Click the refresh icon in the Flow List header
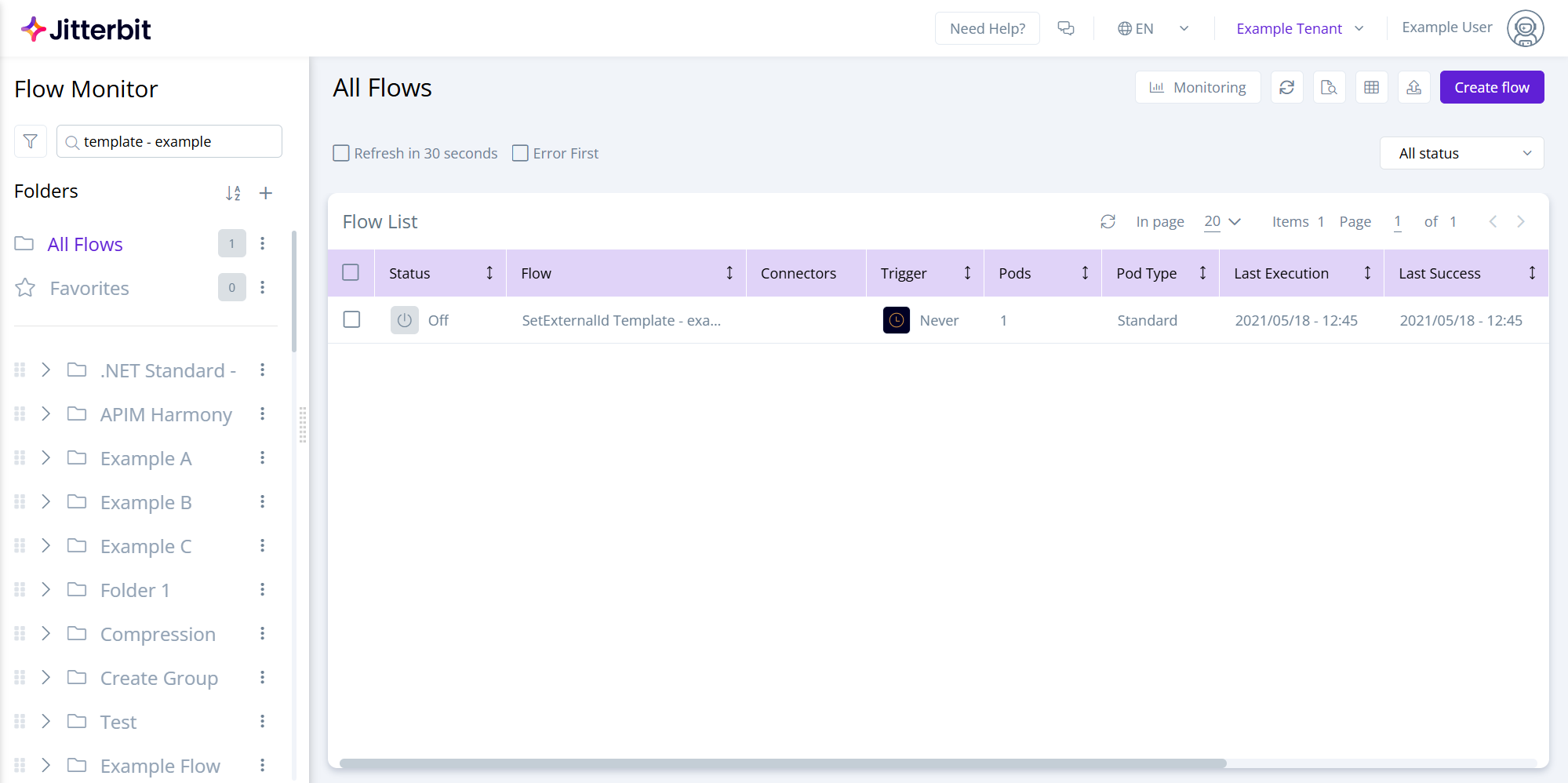This screenshot has width=1568, height=783. [1108, 221]
